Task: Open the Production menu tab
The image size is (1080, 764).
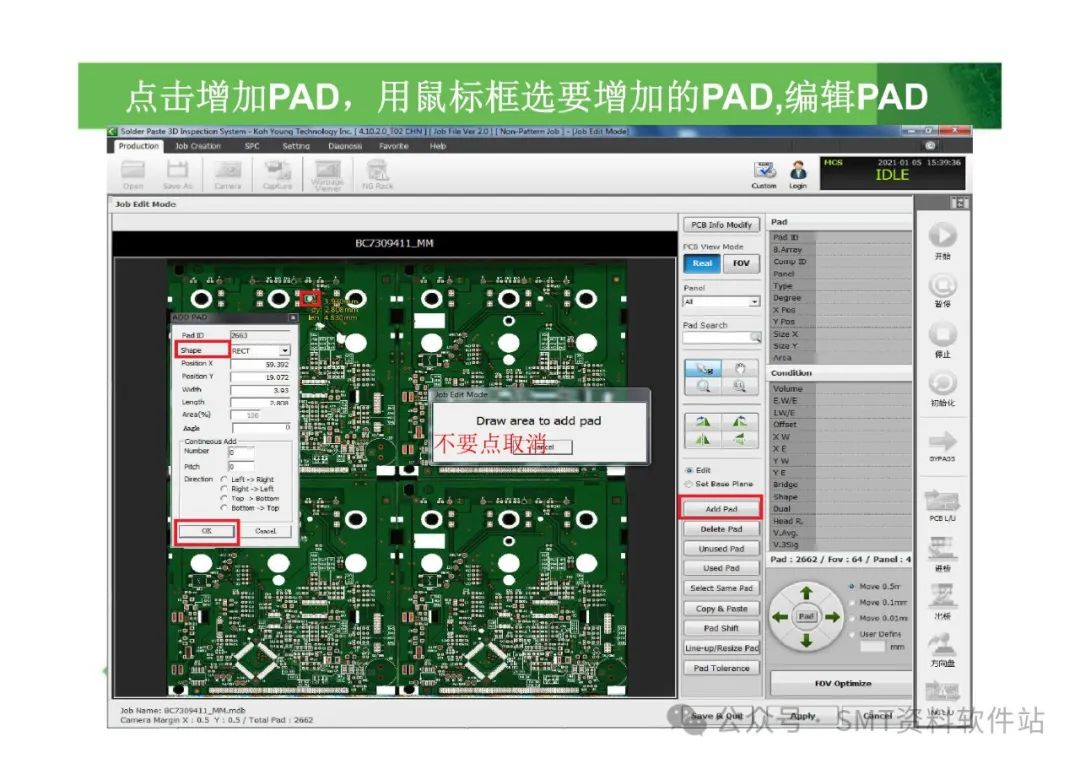Action: click(138, 146)
